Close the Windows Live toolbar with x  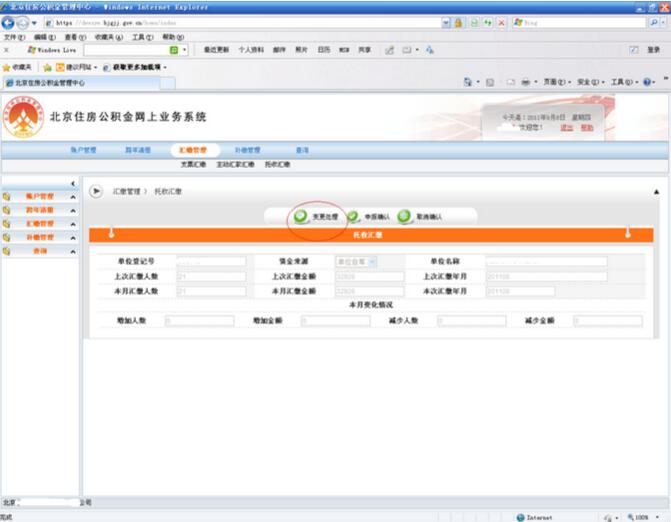pyautogui.click(x=6, y=50)
